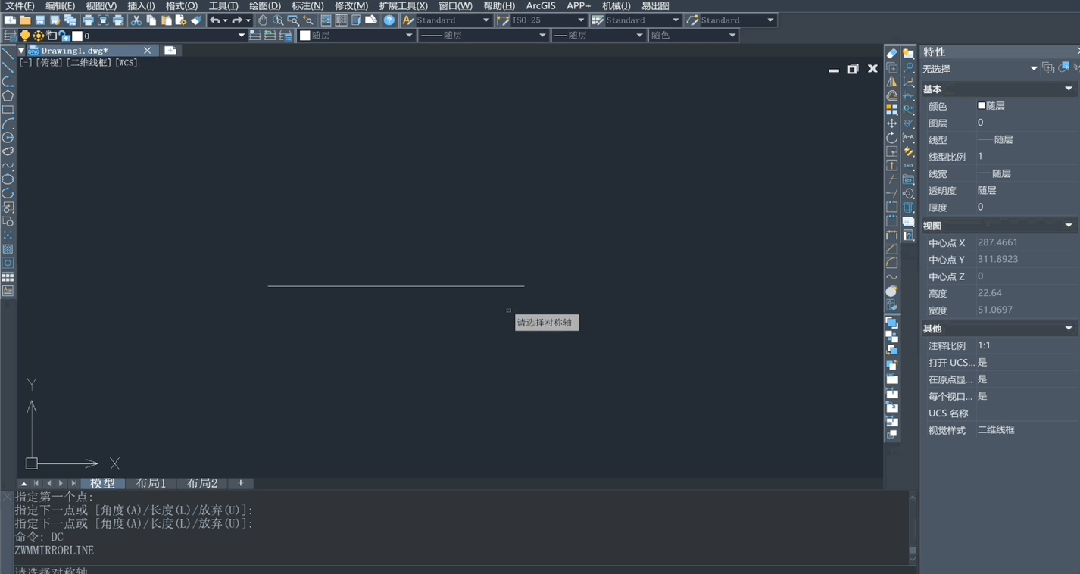Click the Undo arrow icon
Screen dimensions: 1080x574
214,20
